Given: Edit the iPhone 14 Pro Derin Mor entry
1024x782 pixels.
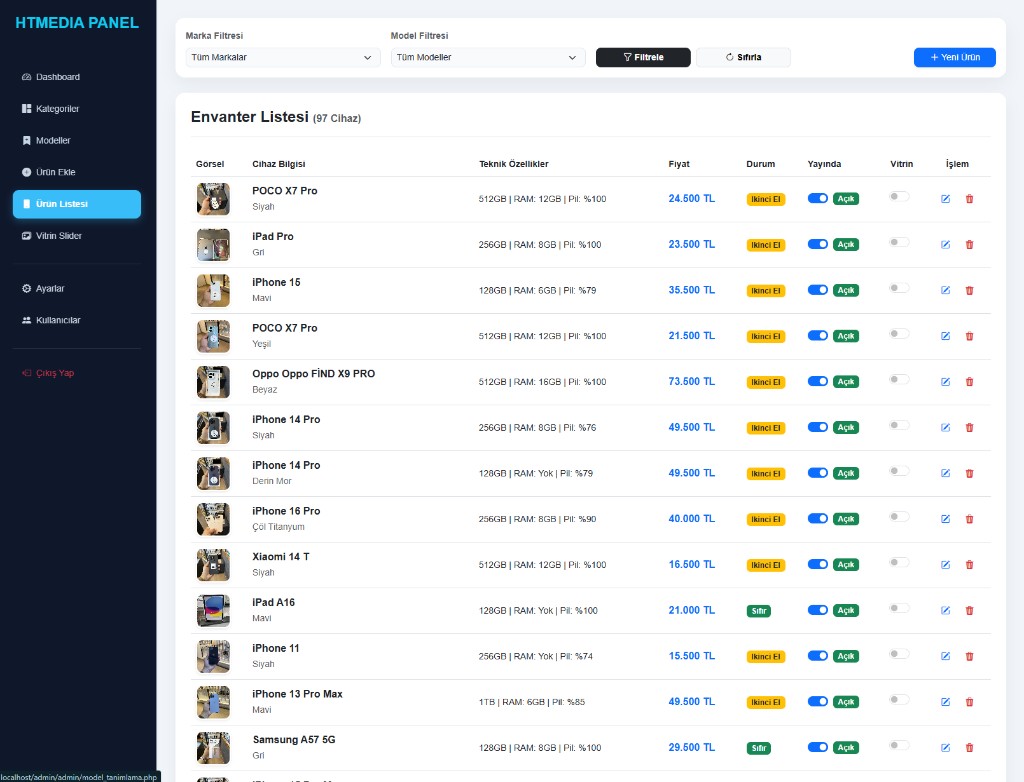Looking at the screenshot, I should pyautogui.click(x=945, y=473).
